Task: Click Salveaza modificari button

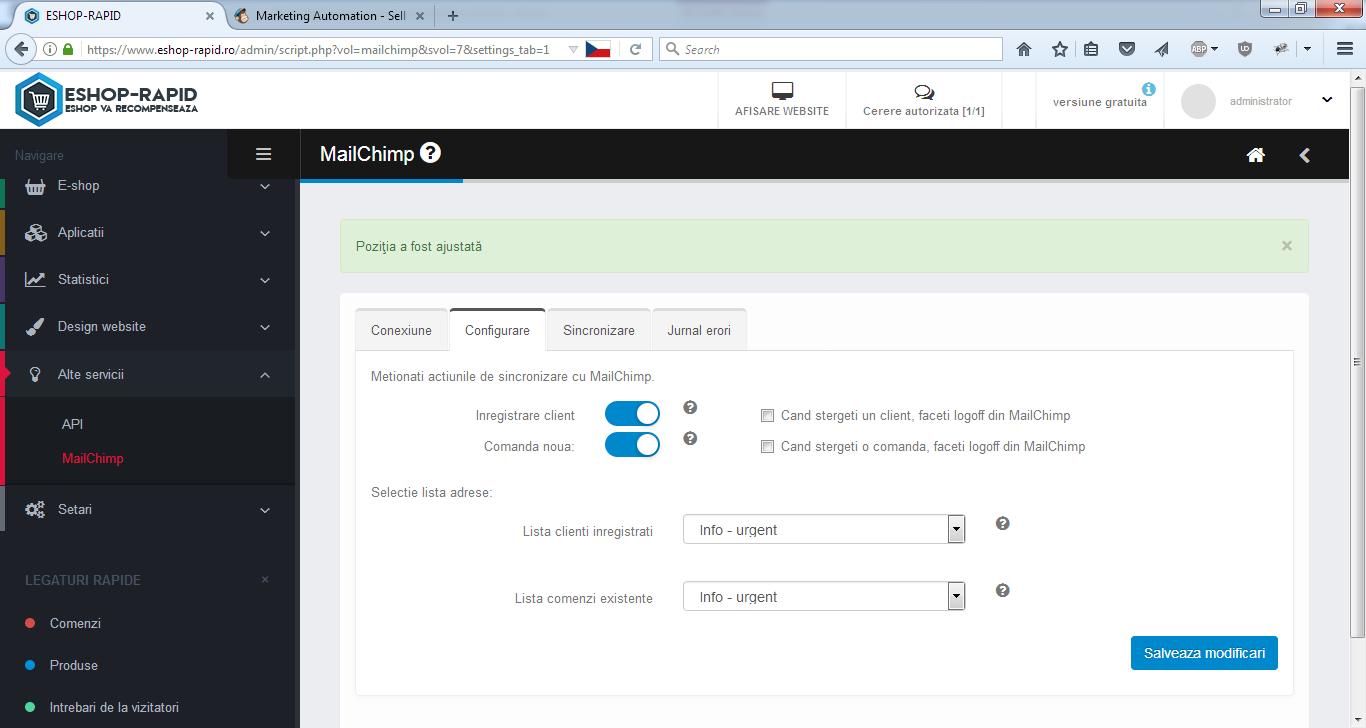Action: pyautogui.click(x=1204, y=653)
